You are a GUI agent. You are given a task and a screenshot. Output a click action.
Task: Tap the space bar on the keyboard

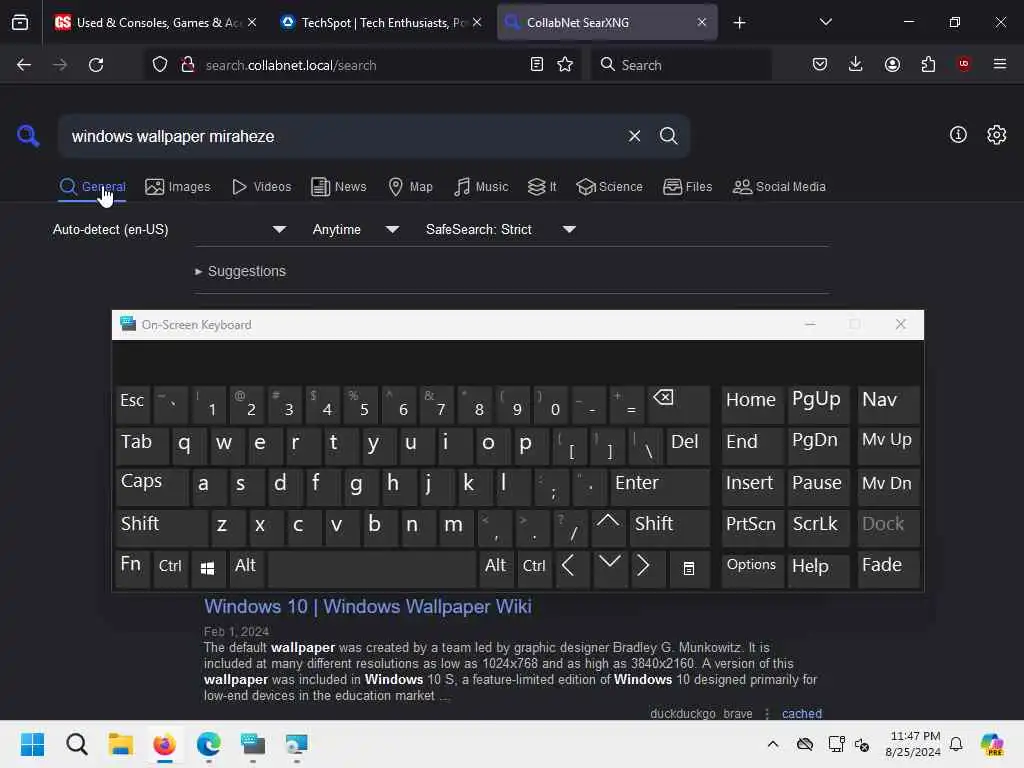372,569
